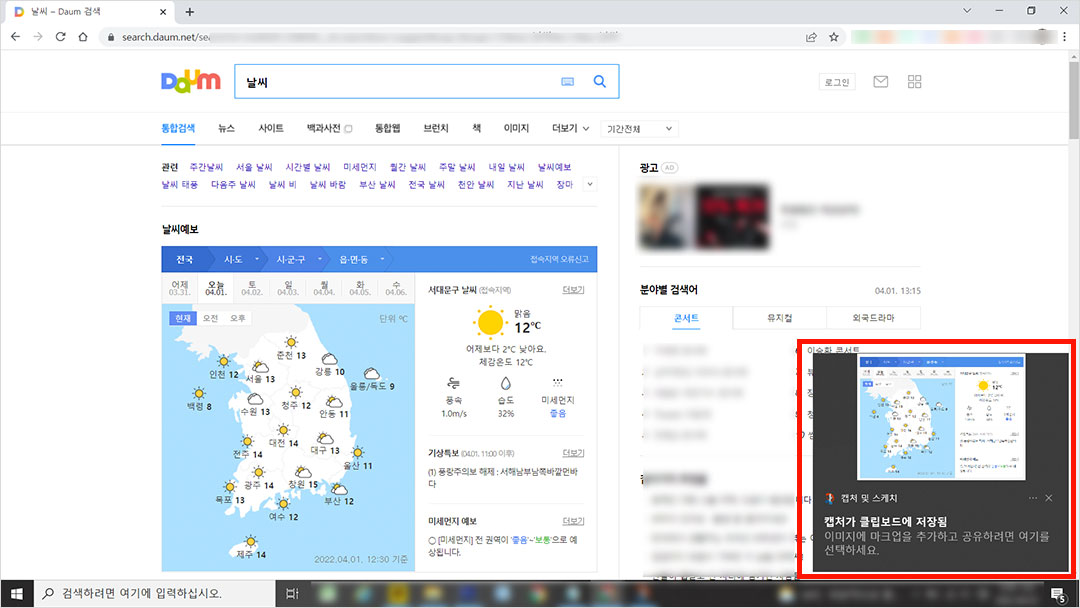Select 일 04.03 date
This screenshot has height=608, width=1080.
288,288
